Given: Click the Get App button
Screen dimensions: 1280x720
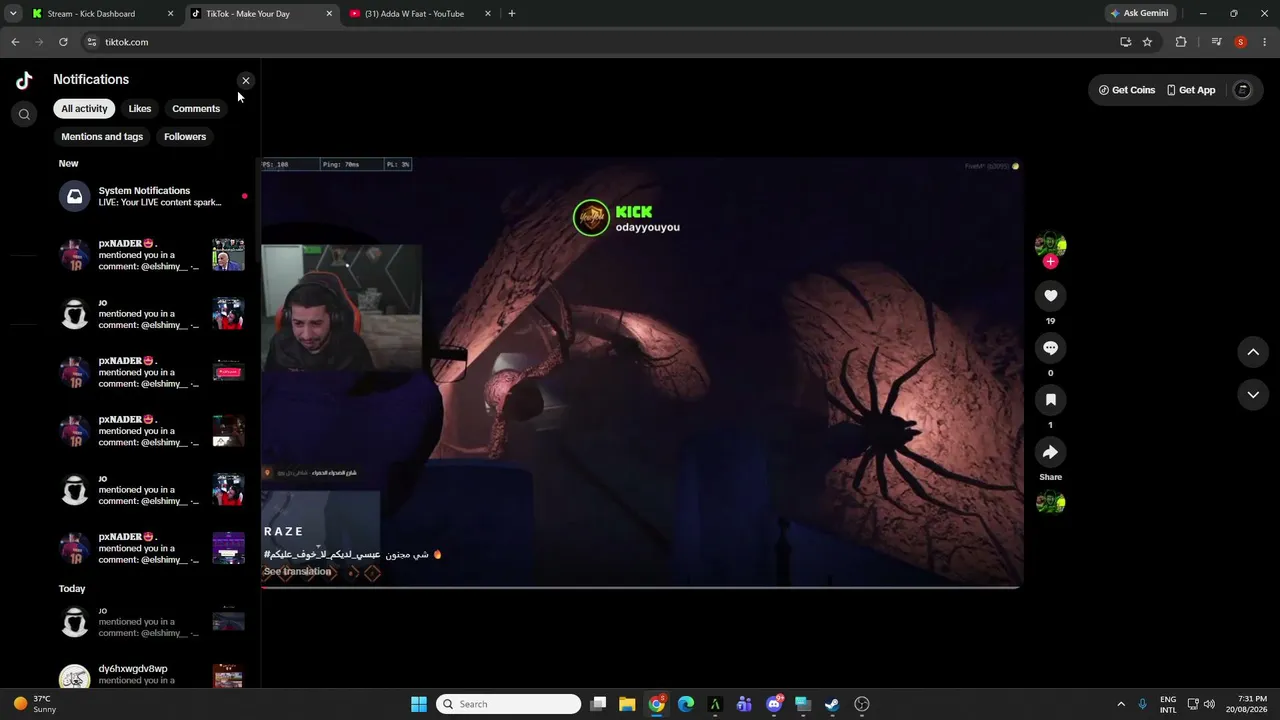Looking at the screenshot, I should (1190, 90).
